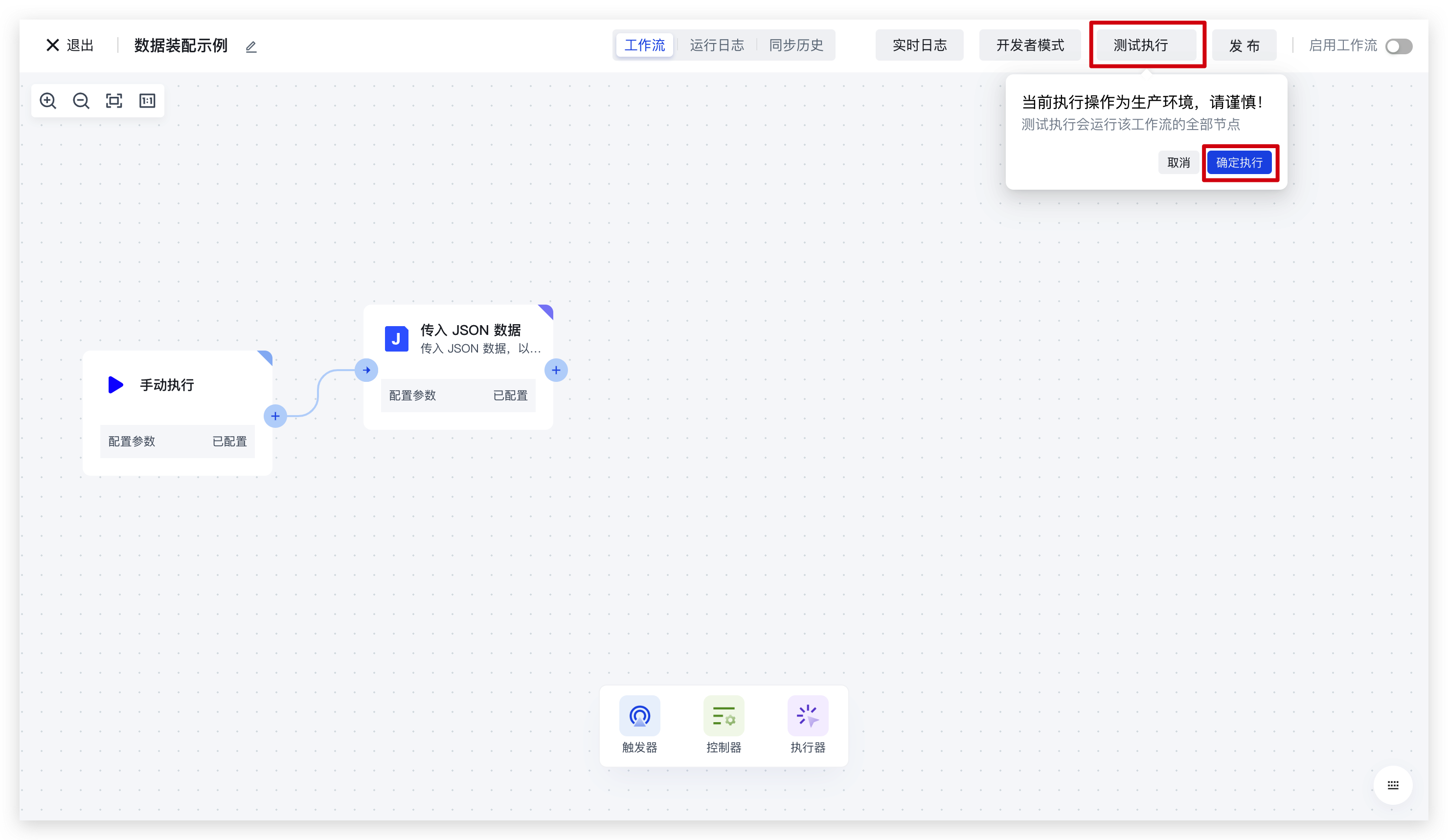The height and width of the screenshot is (840, 1448).
Task: Click the grid icon in bottom-right corner
Action: [x=1393, y=785]
